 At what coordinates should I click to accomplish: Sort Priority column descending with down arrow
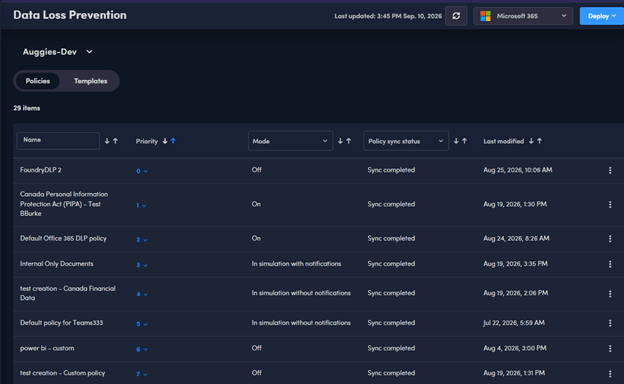[x=165, y=141]
